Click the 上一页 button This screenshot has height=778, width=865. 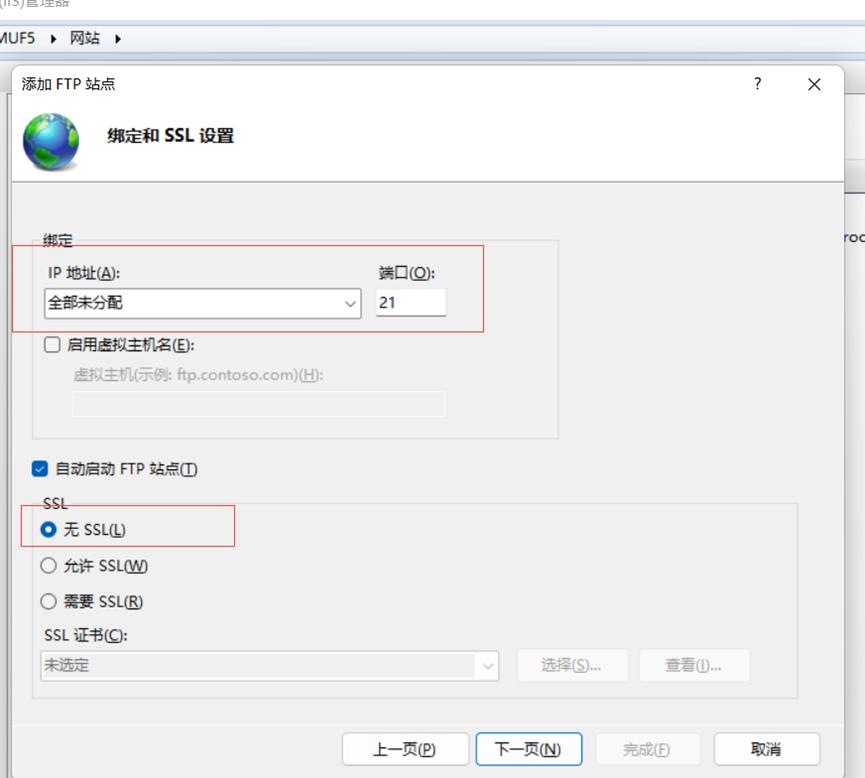tap(406, 748)
